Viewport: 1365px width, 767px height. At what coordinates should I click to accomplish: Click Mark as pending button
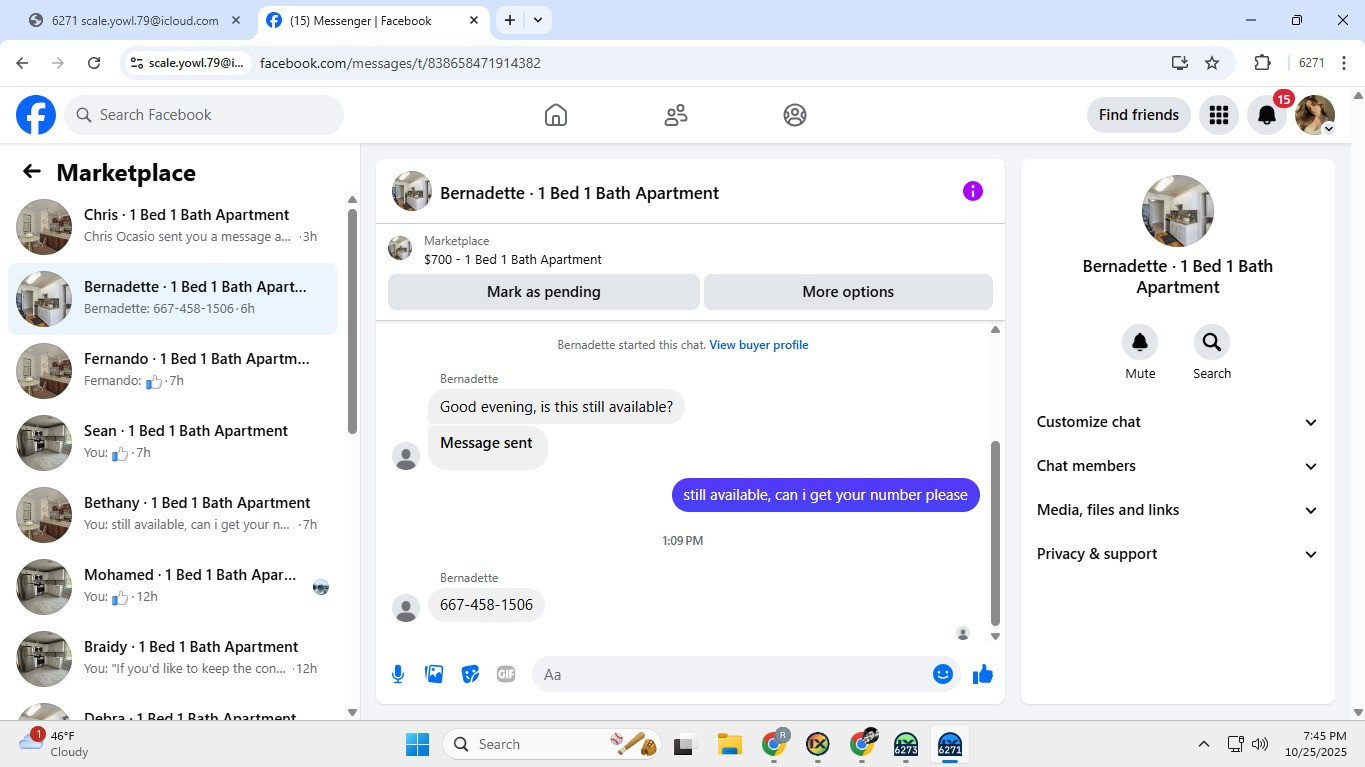[x=544, y=292]
